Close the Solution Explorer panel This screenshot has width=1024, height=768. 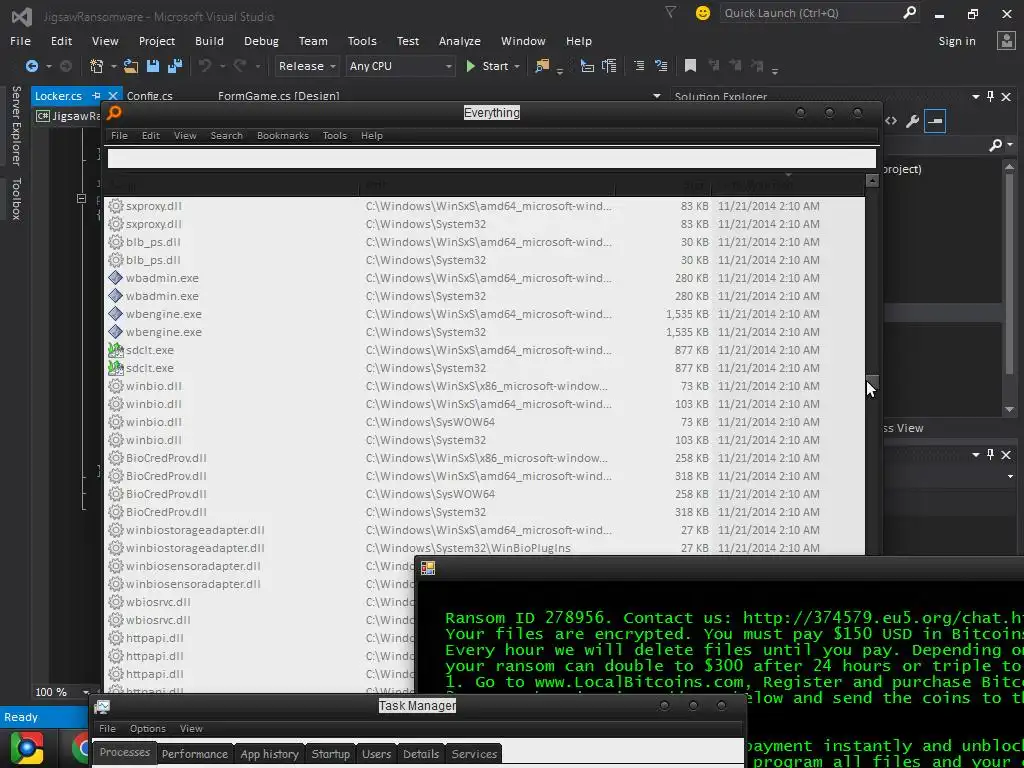pyautogui.click(x=1006, y=96)
